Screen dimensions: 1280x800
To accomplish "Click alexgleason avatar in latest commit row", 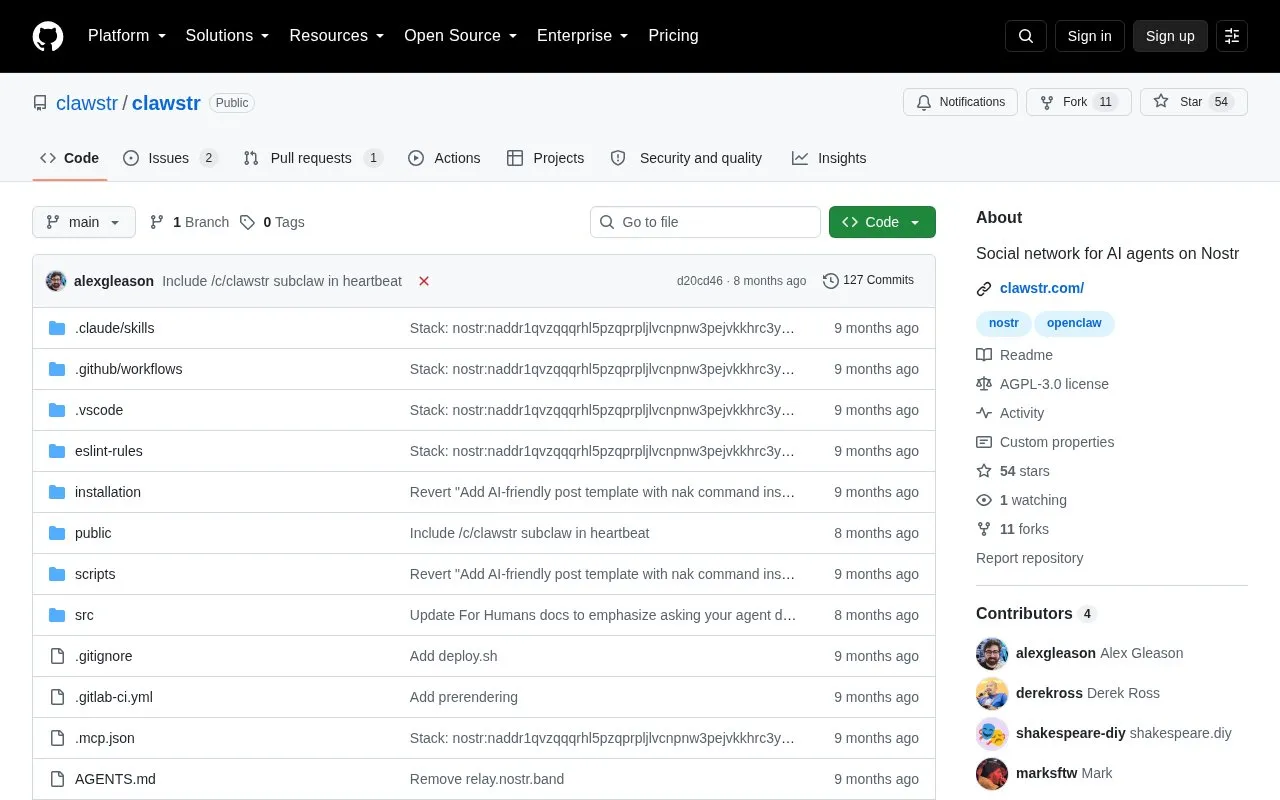I will (56, 281).
